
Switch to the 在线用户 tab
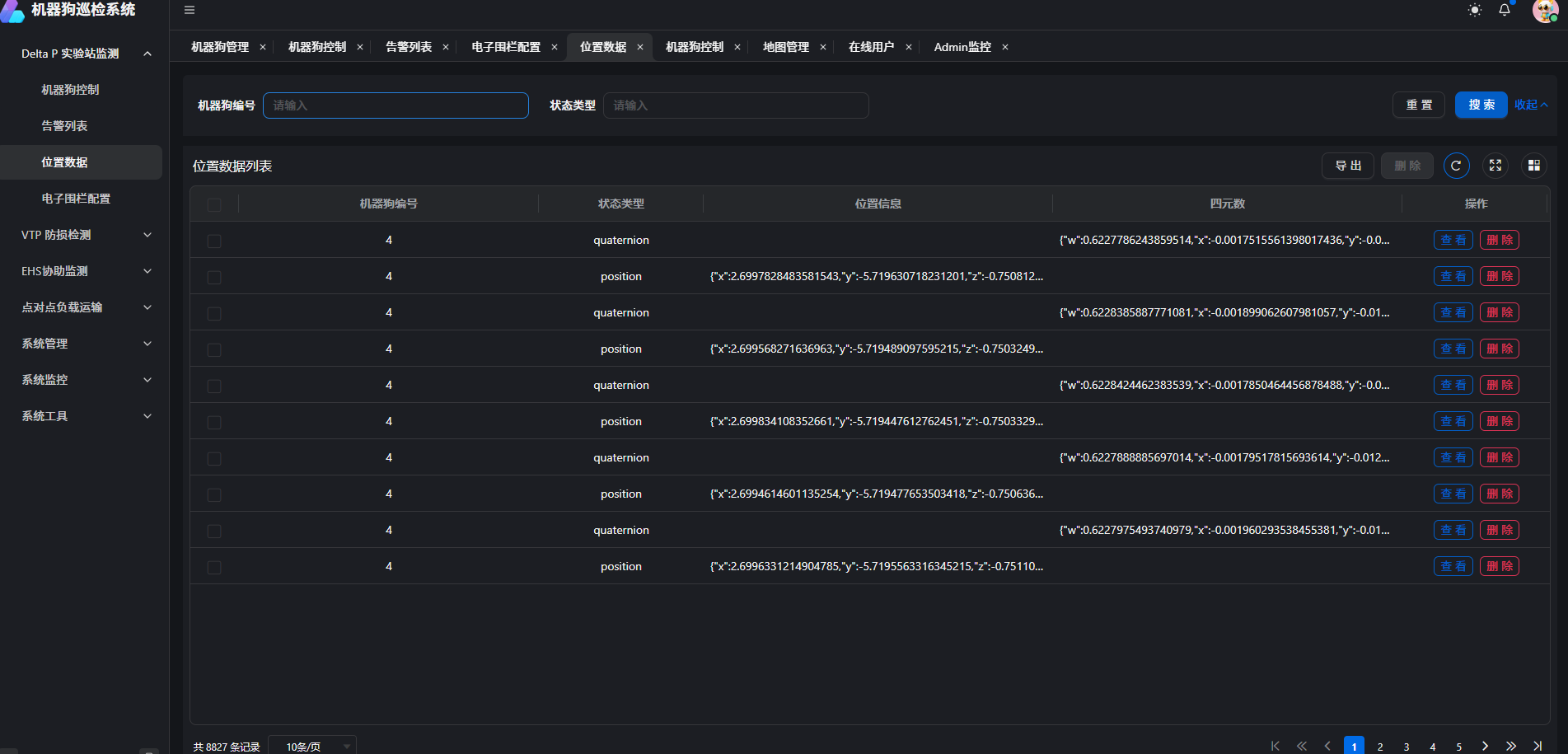(x=871, y=47)
